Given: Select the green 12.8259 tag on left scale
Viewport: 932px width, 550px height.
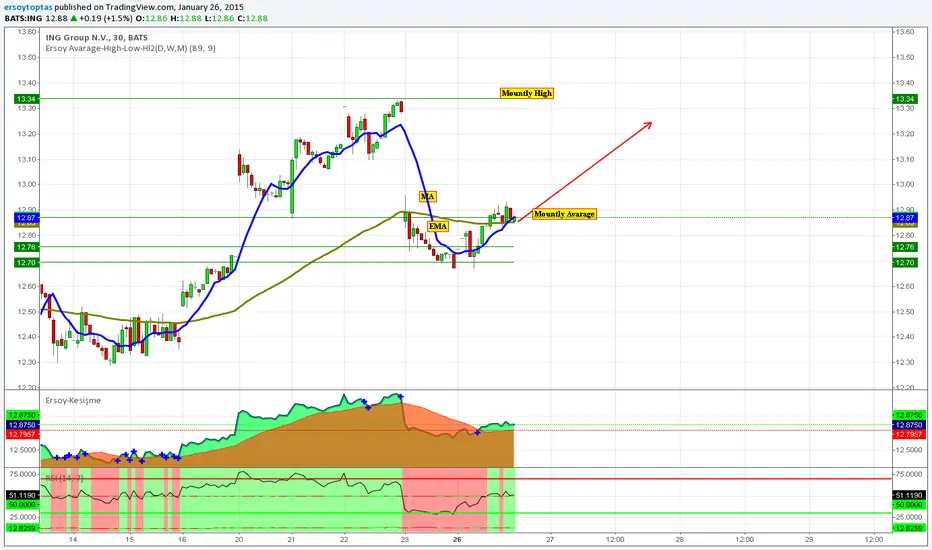Looking at the screenshot, I should 22,527.
